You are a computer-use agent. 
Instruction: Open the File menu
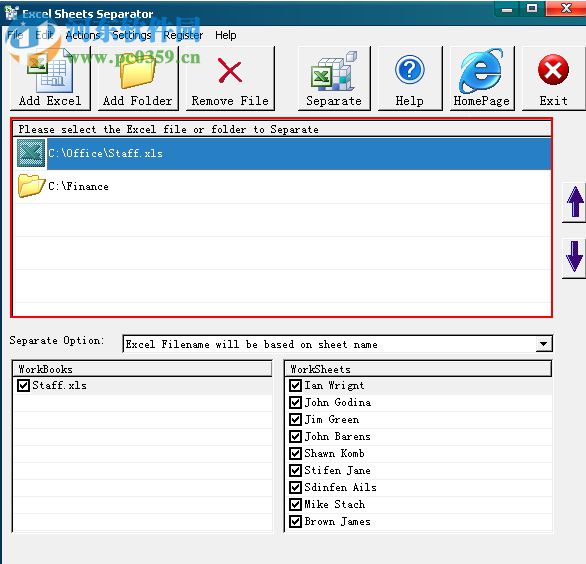[15, 35]
